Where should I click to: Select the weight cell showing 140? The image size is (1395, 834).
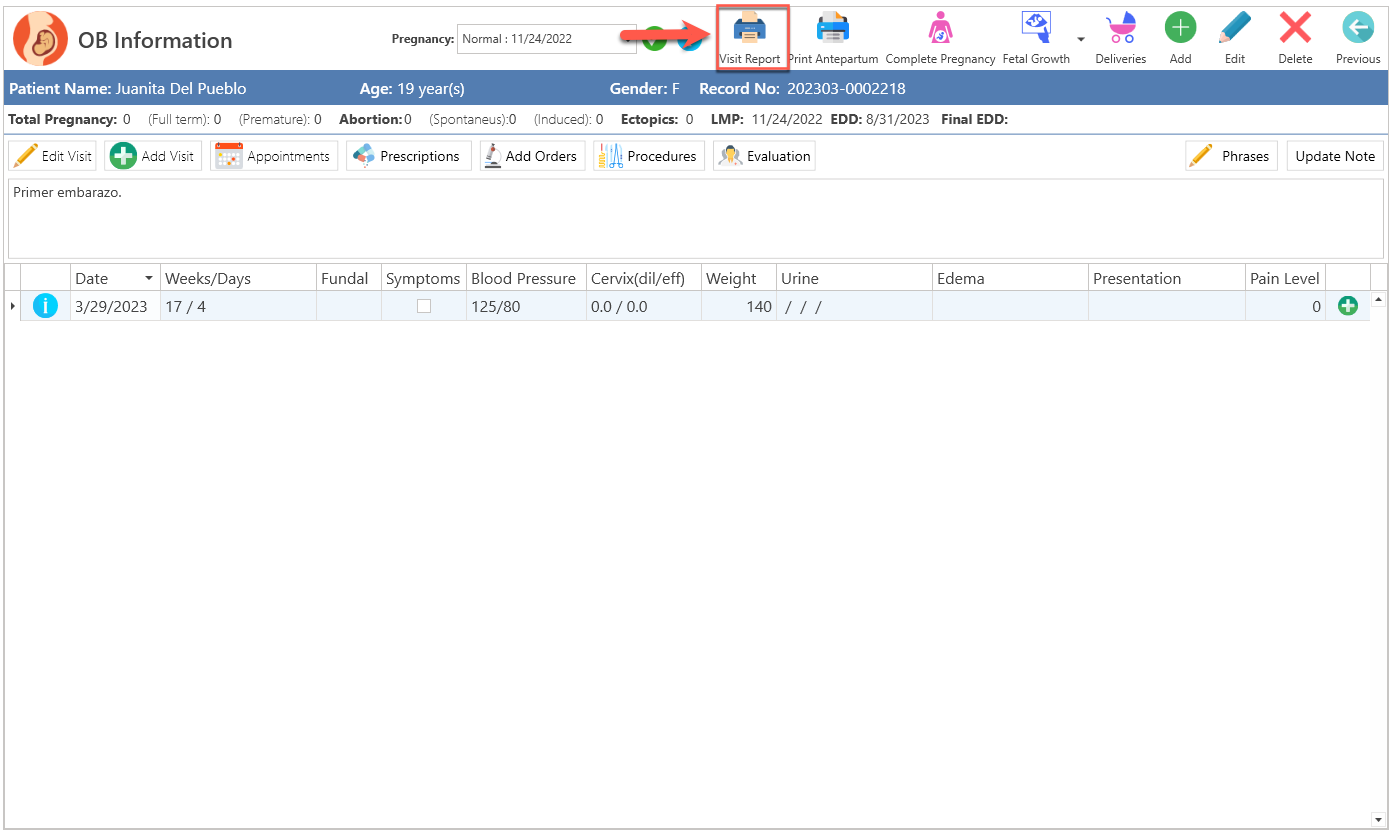(x=738, y=306)
